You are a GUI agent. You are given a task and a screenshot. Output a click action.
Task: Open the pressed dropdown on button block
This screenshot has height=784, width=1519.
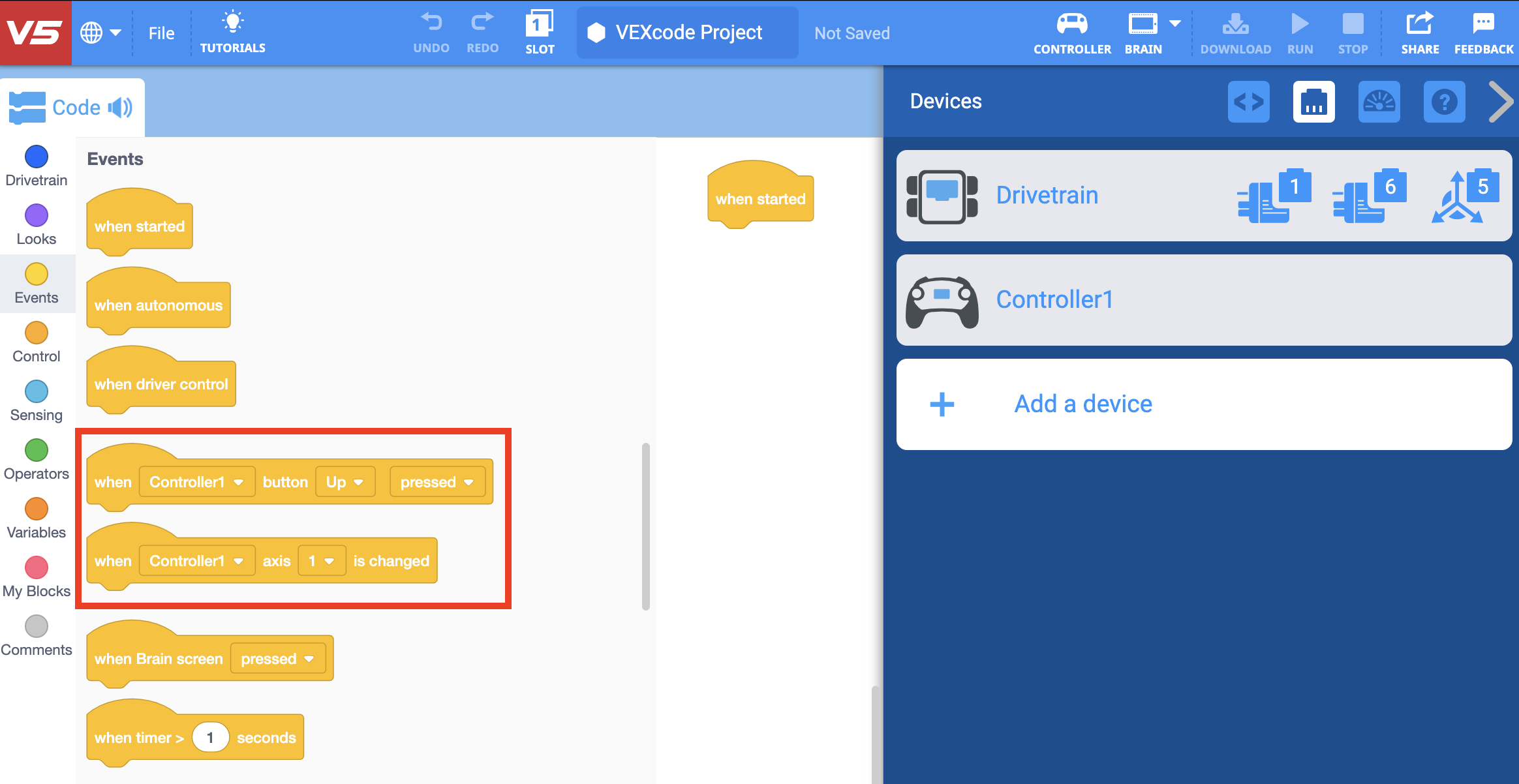tap(434, 483)
